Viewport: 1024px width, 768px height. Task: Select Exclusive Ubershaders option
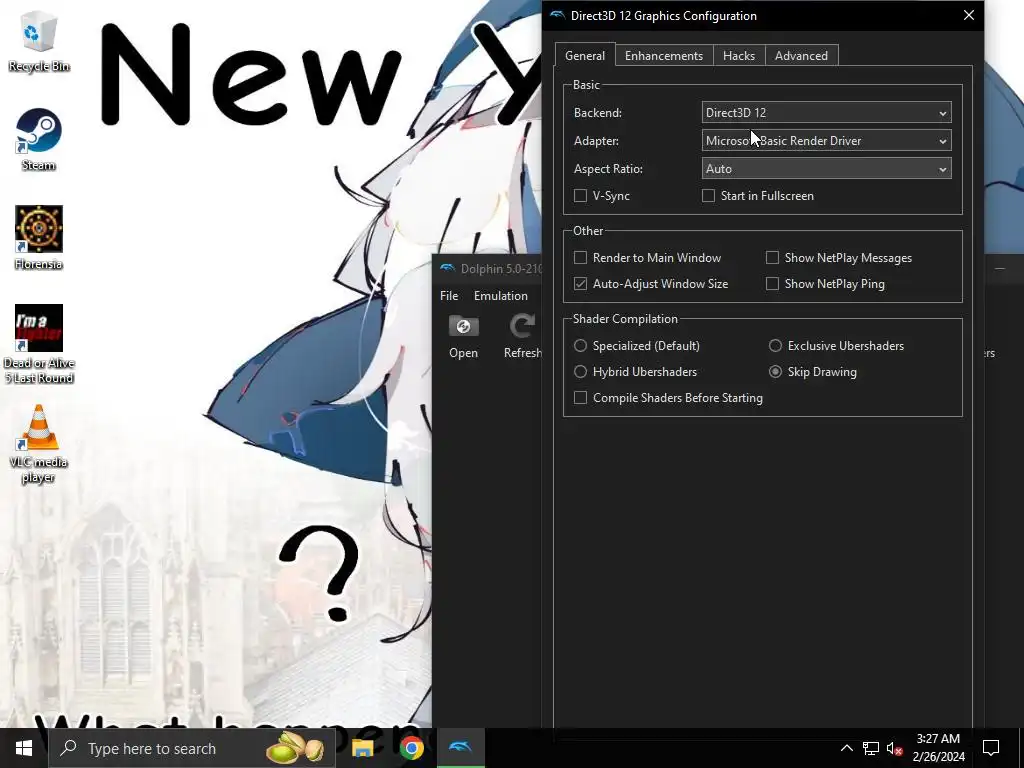coord(775,345)
